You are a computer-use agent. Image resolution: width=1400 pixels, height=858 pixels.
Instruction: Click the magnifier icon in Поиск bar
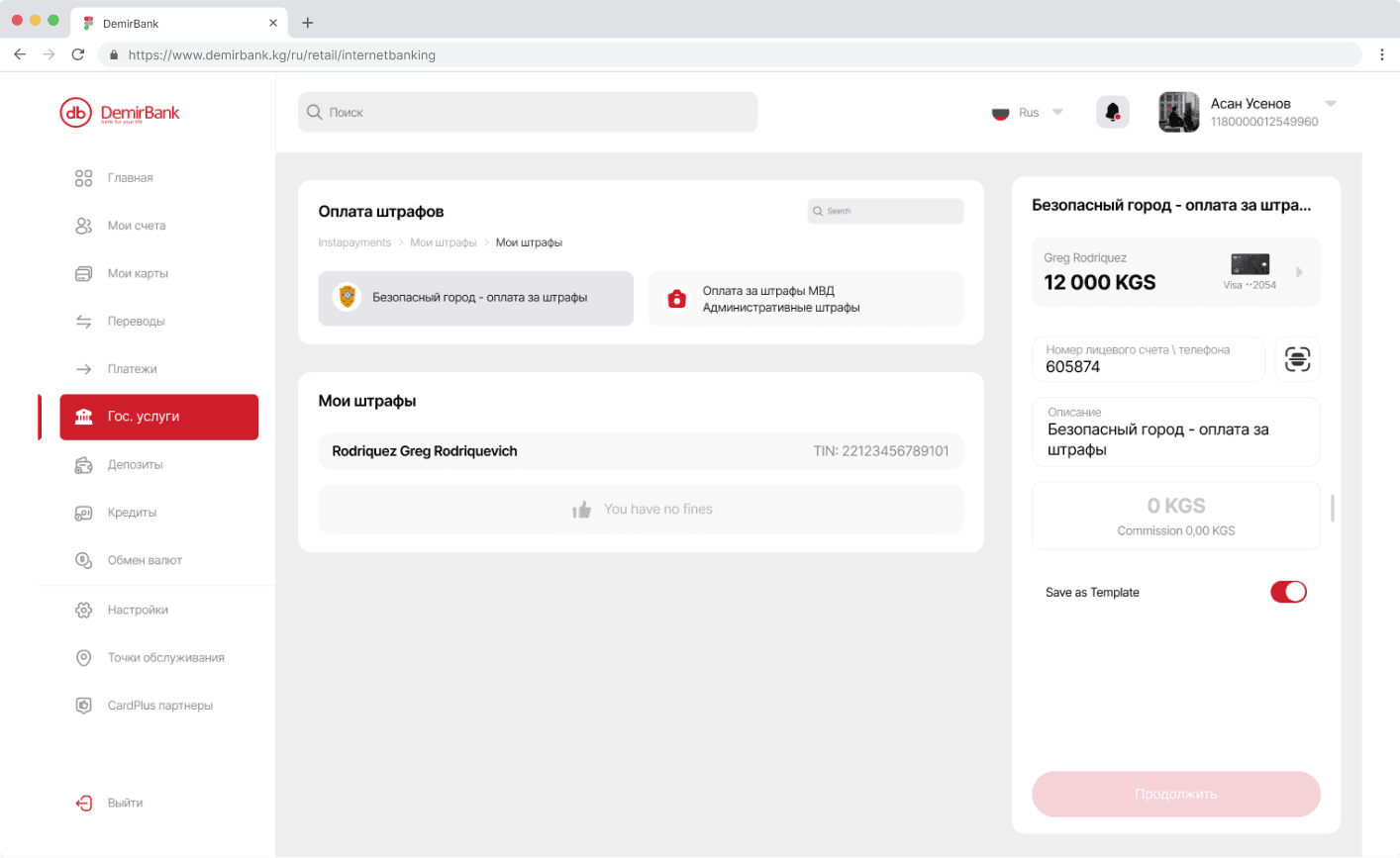(314, 112)
